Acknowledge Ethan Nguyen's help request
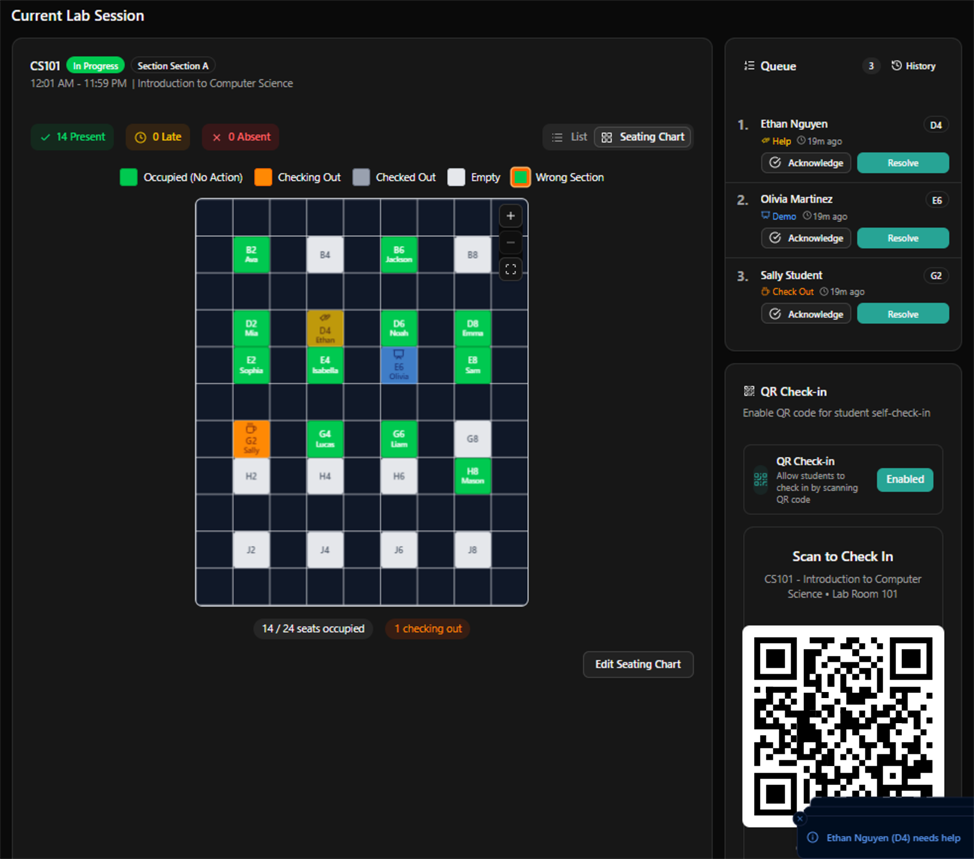974x859 pixels. (806, 163)
